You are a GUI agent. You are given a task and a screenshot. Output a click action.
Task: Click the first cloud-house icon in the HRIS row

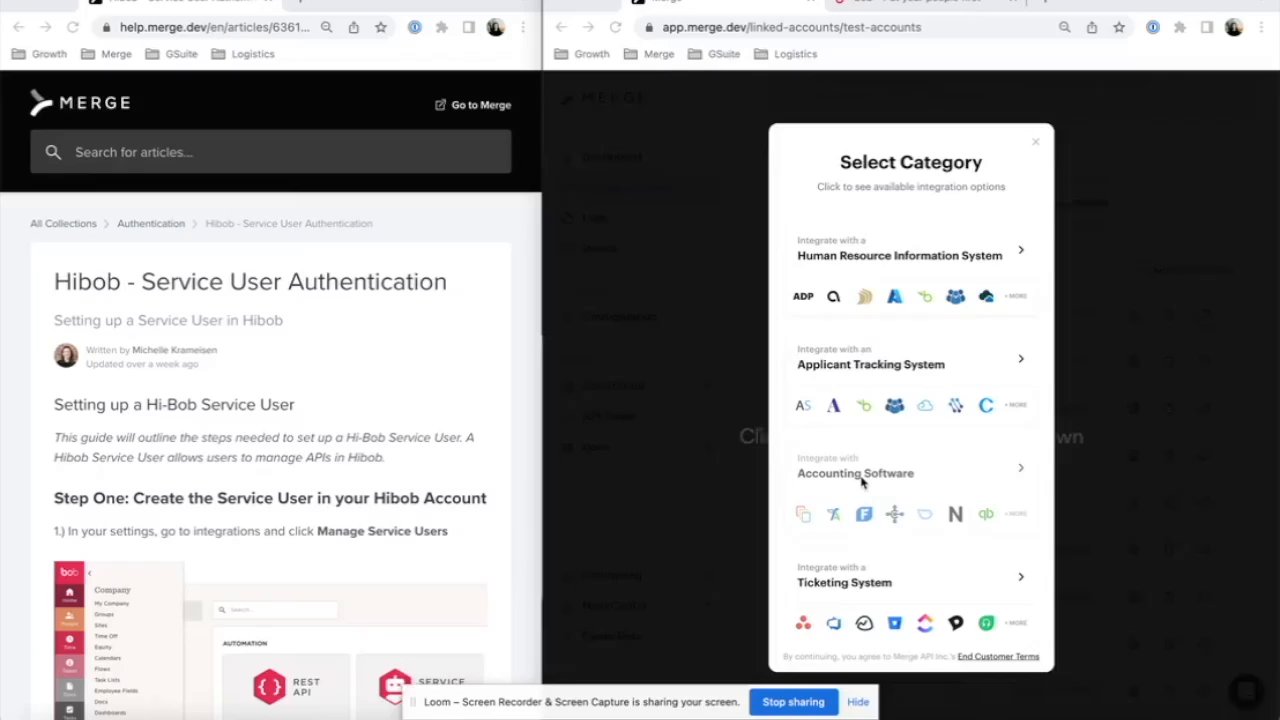986,296
